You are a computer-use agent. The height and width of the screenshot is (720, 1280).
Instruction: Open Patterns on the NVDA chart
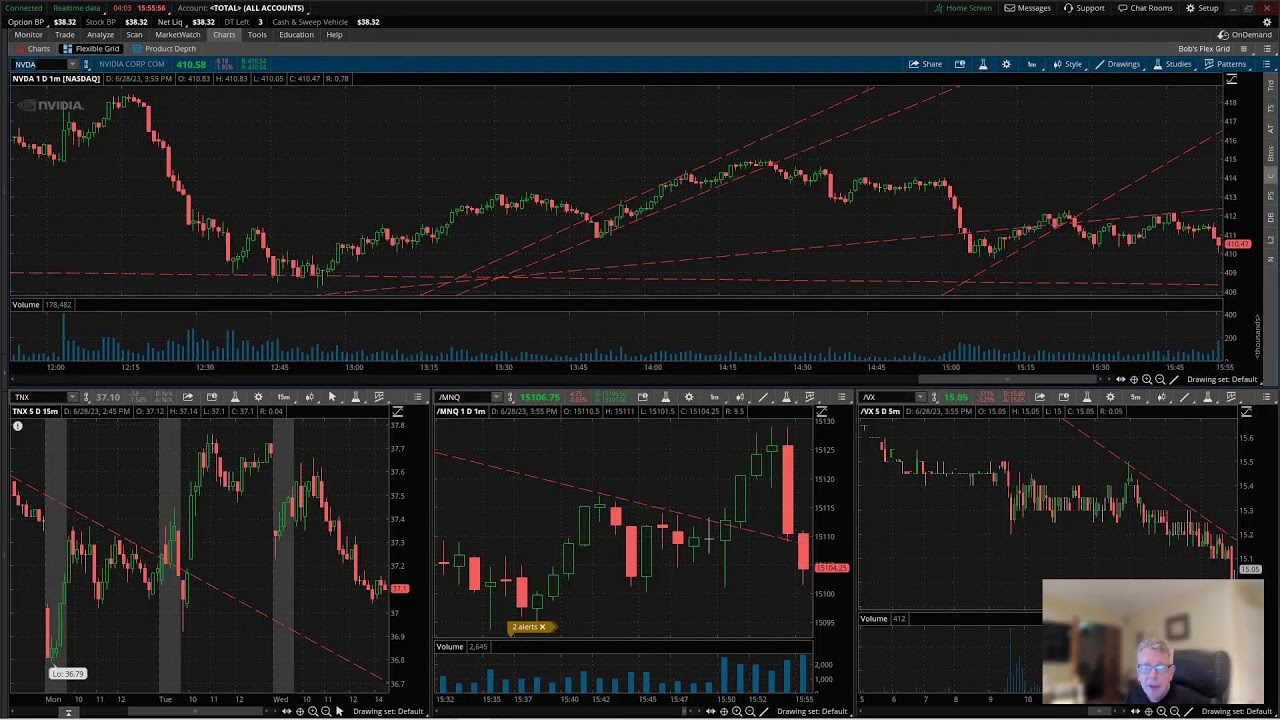click(x=1225, y=64)
